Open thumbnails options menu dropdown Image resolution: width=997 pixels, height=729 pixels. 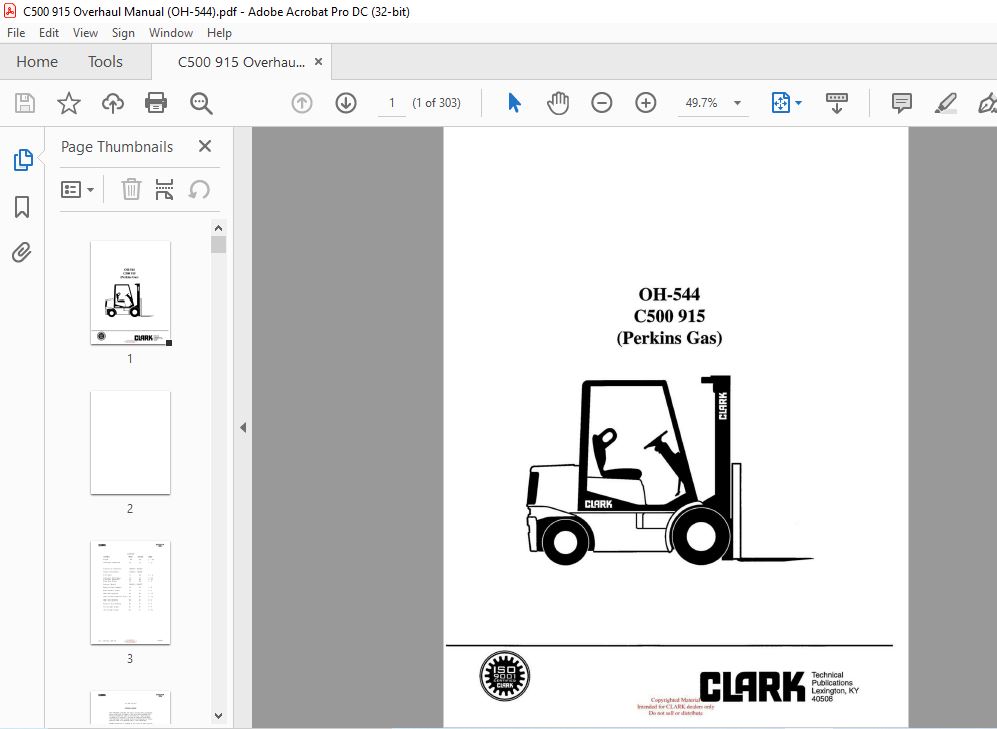click(77, 189)
